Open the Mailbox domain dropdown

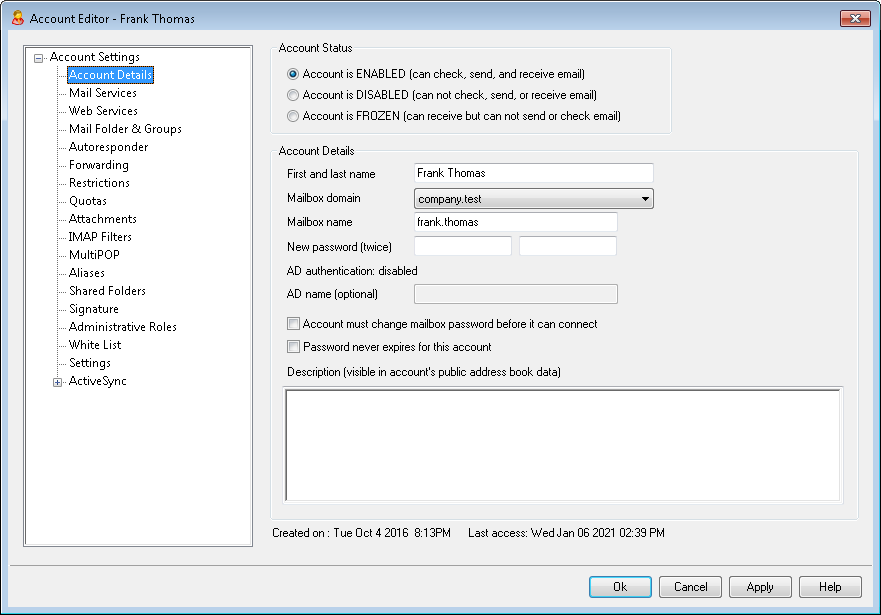pyautogui.click(x=534, y=199)
